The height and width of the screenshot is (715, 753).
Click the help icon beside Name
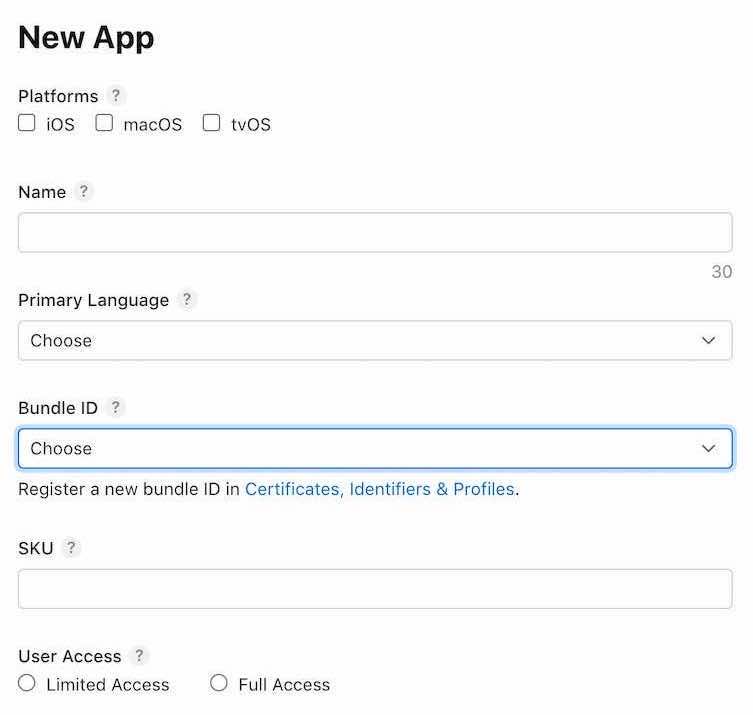(84, 191)
